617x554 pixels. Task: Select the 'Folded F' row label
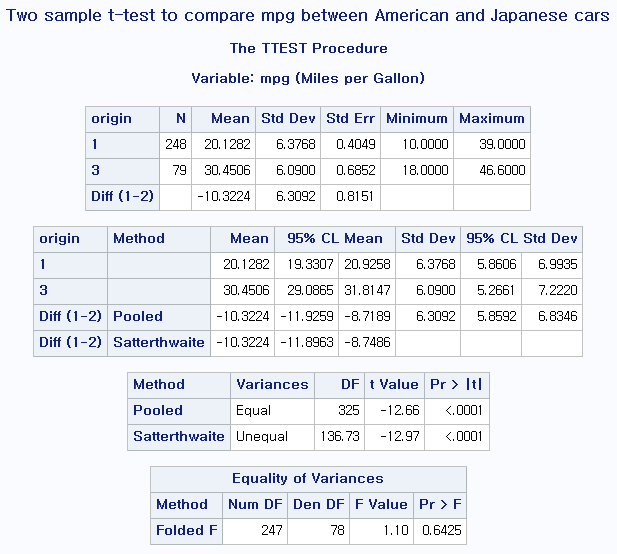click(x=187, y=530)
